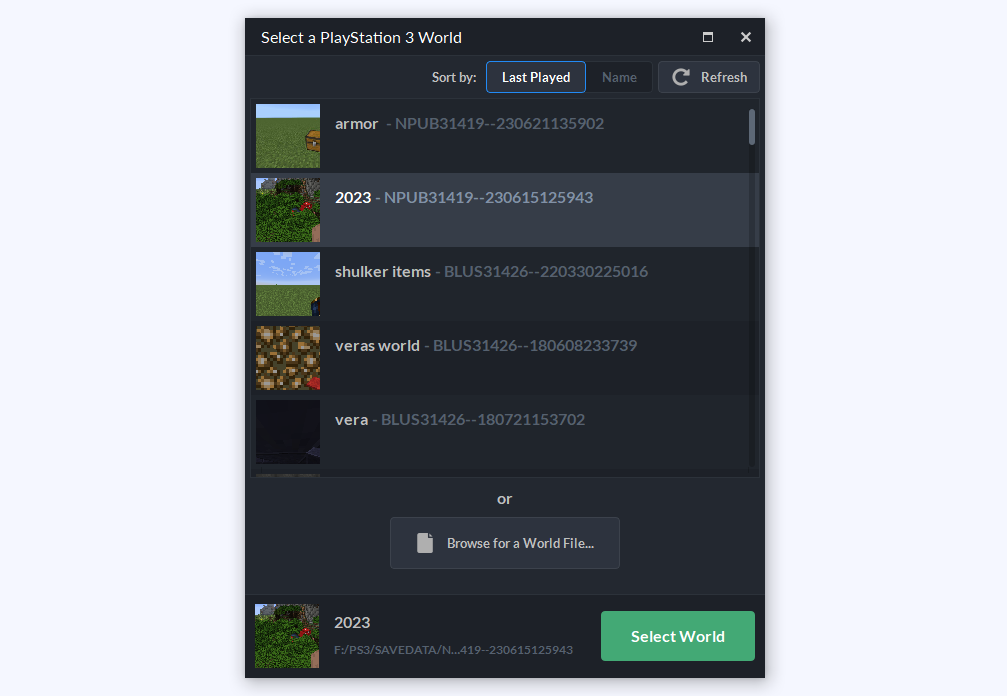
Task: Click the selected 2023 preview thumbnail at bottom
Action: [286, 636]
